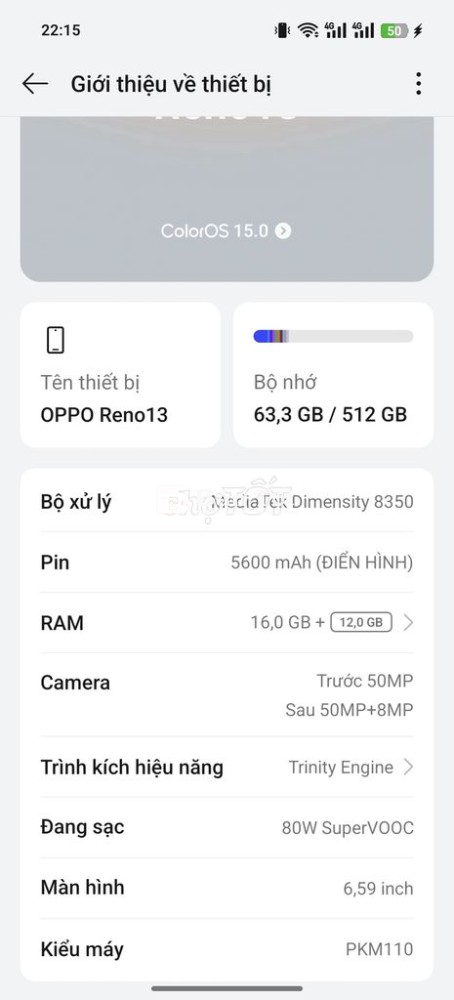Open the three-dot overflow menu

click(x=418, y=84)
